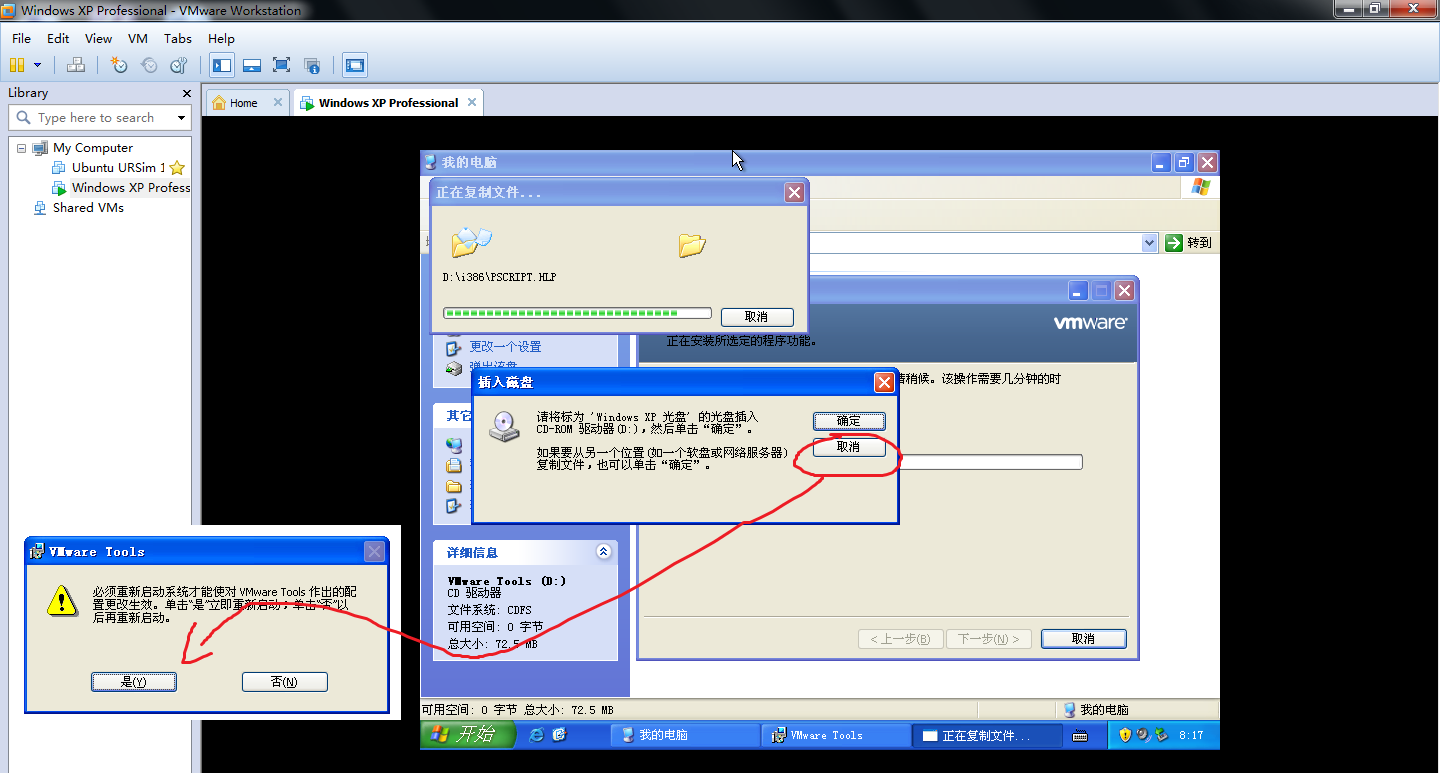Click the second quick launch icon beside IE
Image resolution: width=1440 pixels, height=773 pixels.
559,735
